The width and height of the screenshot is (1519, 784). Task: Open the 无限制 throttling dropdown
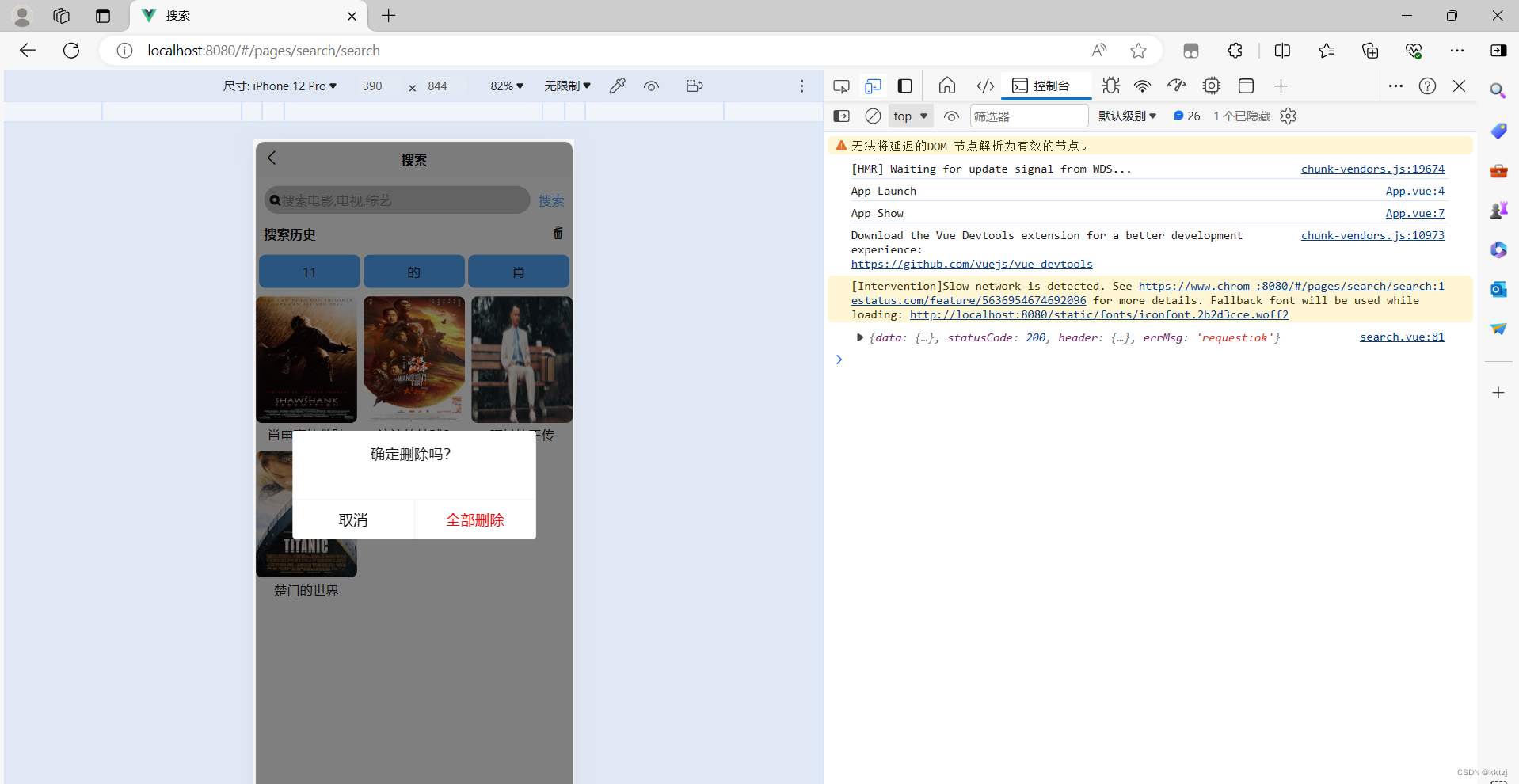click(567, 86)
